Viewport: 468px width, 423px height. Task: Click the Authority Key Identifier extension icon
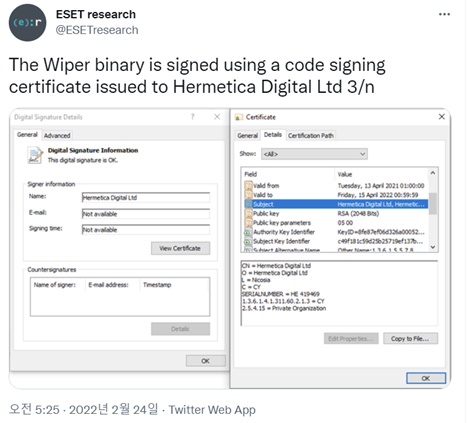(x=248, y=232)
